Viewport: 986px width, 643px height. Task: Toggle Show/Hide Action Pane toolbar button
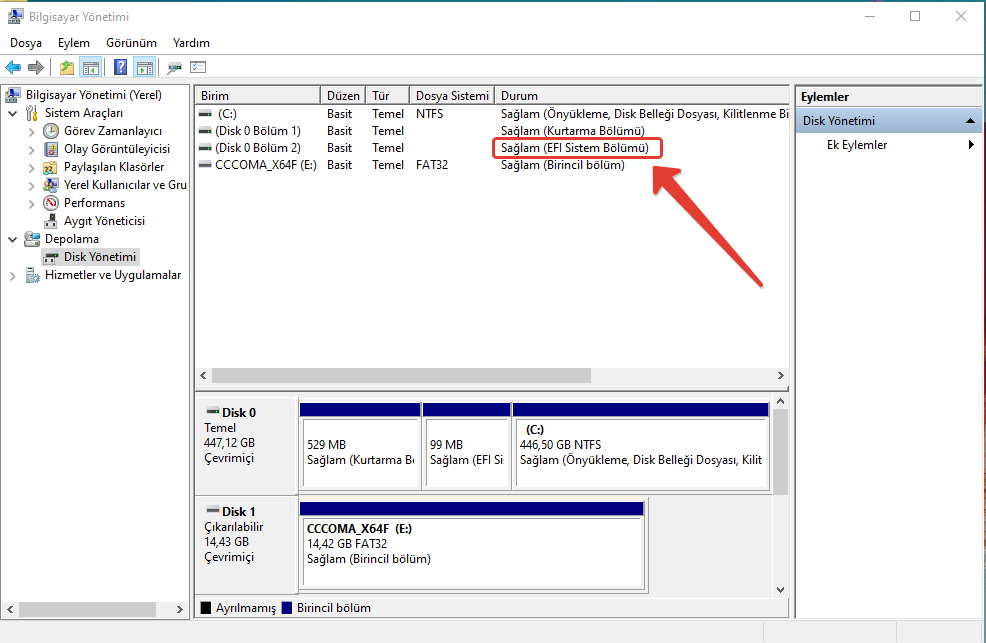[x=144, y=68]
